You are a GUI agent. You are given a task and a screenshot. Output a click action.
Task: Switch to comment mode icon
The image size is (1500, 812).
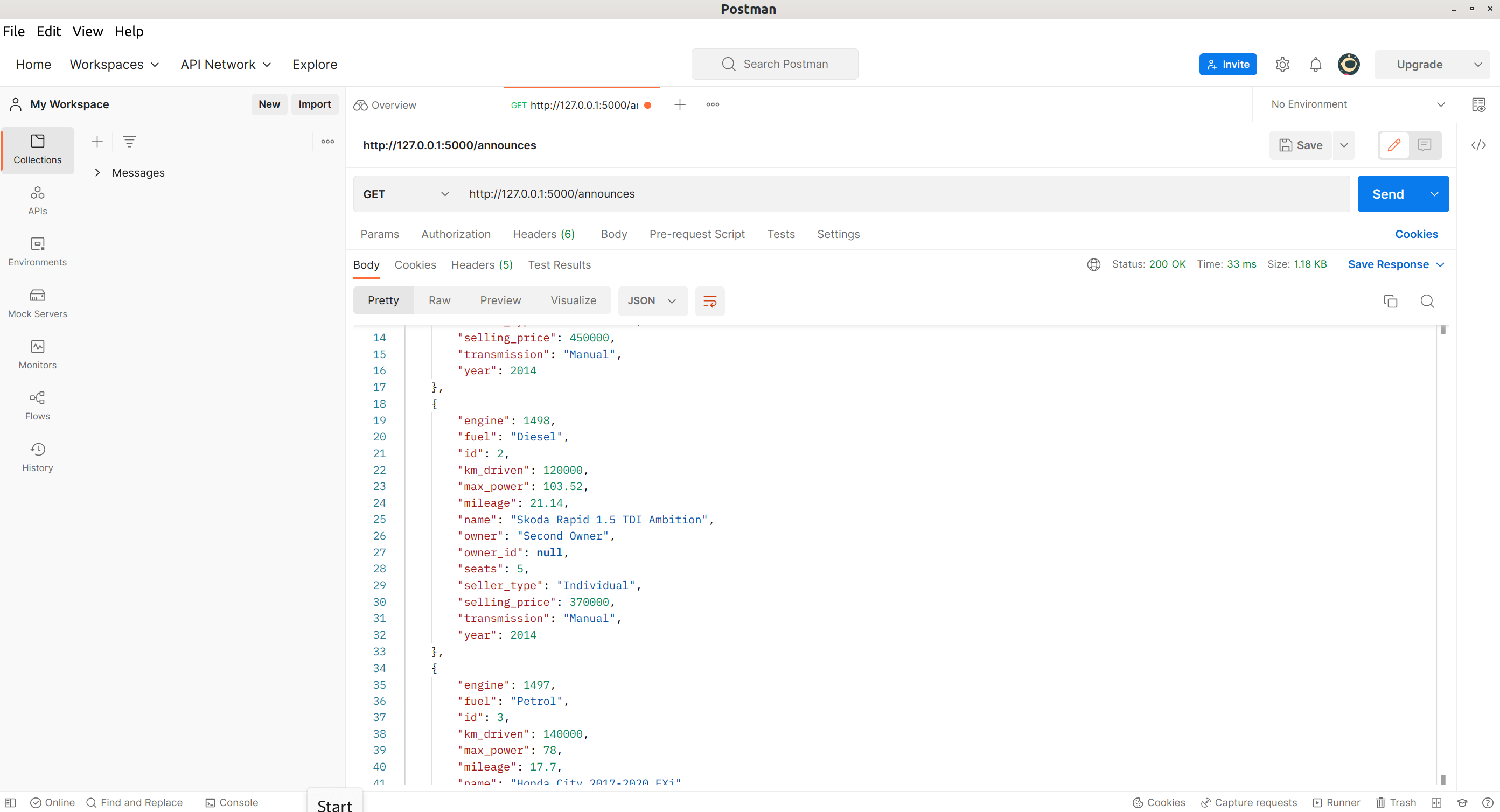[1424, 145]
